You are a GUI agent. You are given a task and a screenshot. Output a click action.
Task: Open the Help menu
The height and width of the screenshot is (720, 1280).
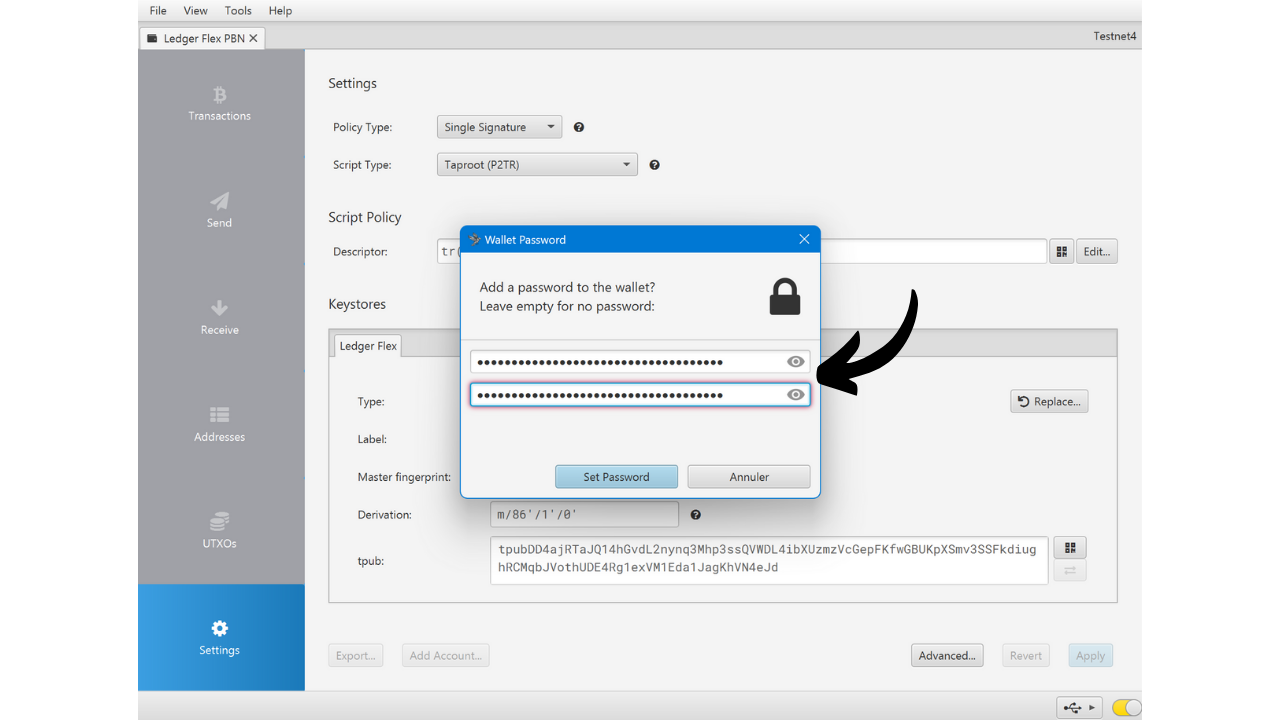(281, 10)
